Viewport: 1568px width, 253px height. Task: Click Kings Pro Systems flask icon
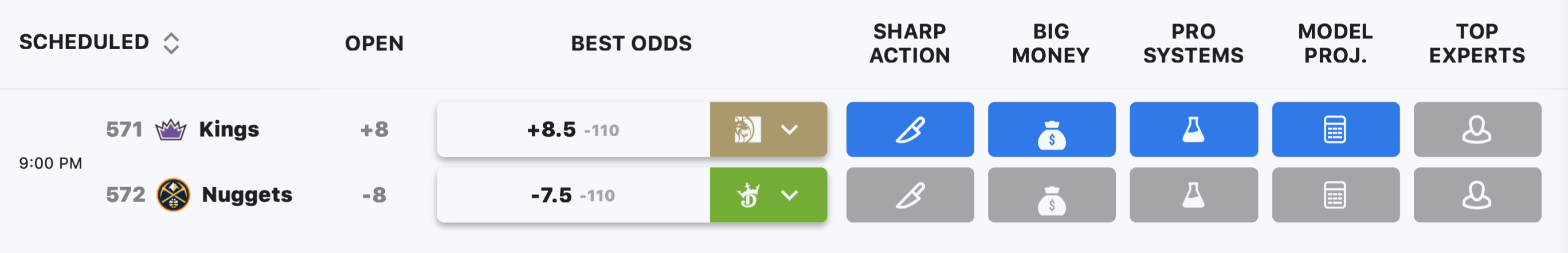1193,129
